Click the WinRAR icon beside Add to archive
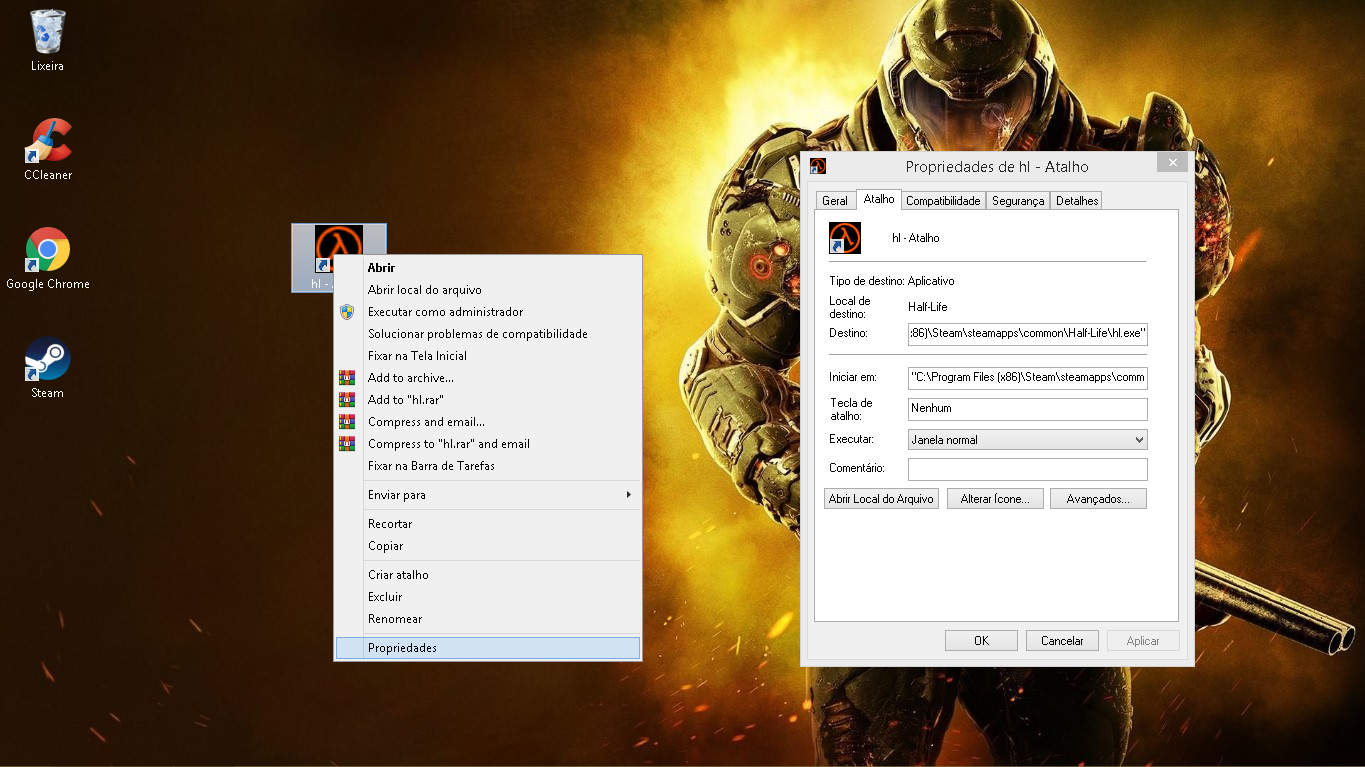Screen dimensions: 1365x767 coord(347,378)
